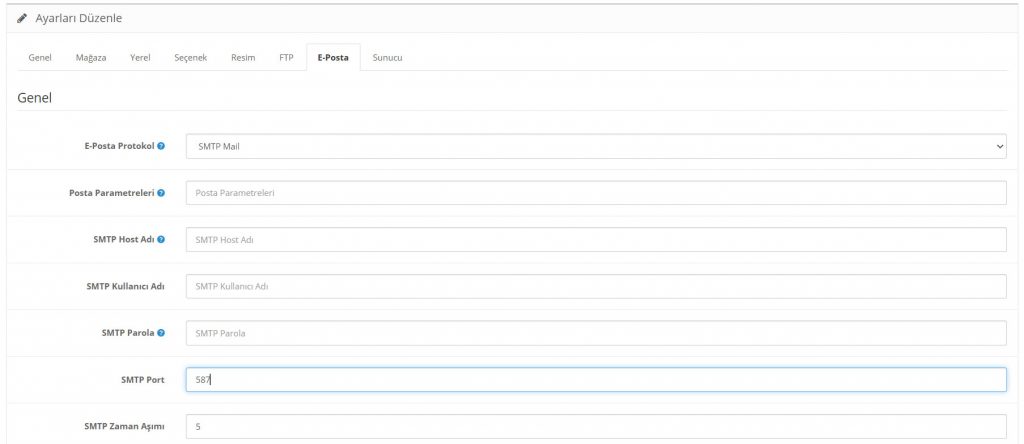Click the SMTP Zaman Aşımı label
Image resolution: width=1024 pixels, height=444 pixels.
[x=124, y=426]
